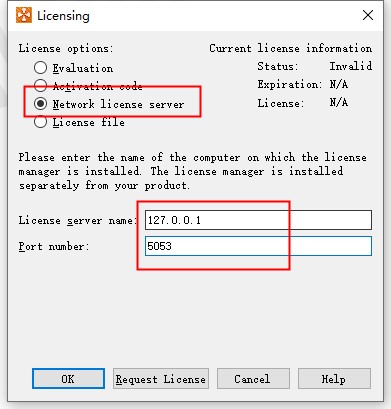Choose the Activation code radio button

coord(40,86)
